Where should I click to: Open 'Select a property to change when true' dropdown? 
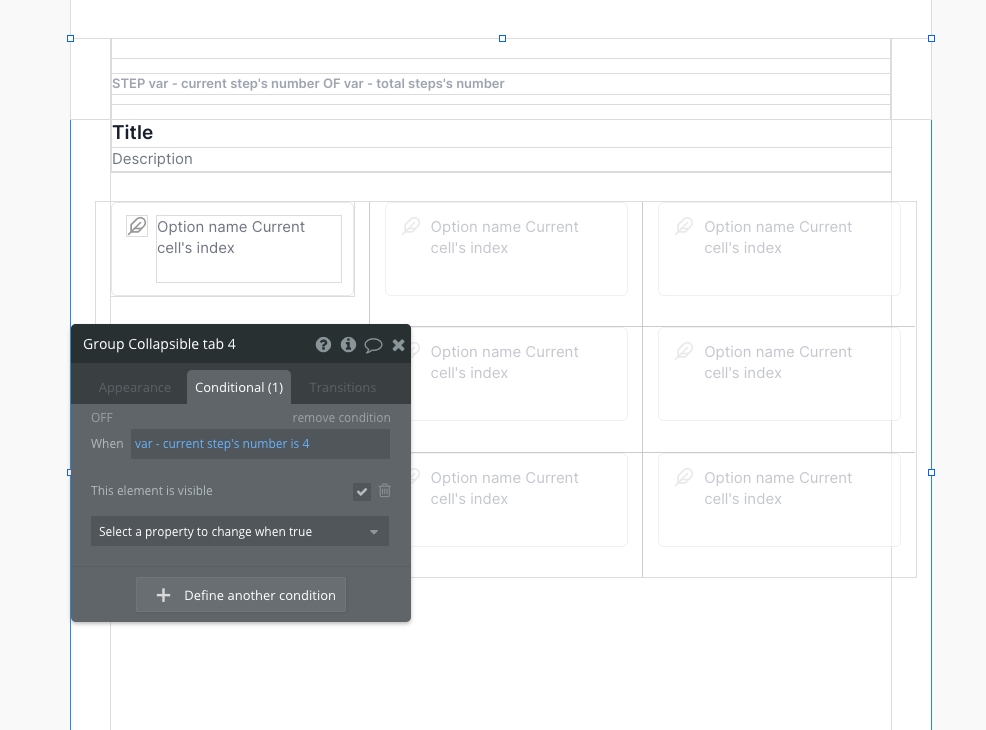(240, 532)
